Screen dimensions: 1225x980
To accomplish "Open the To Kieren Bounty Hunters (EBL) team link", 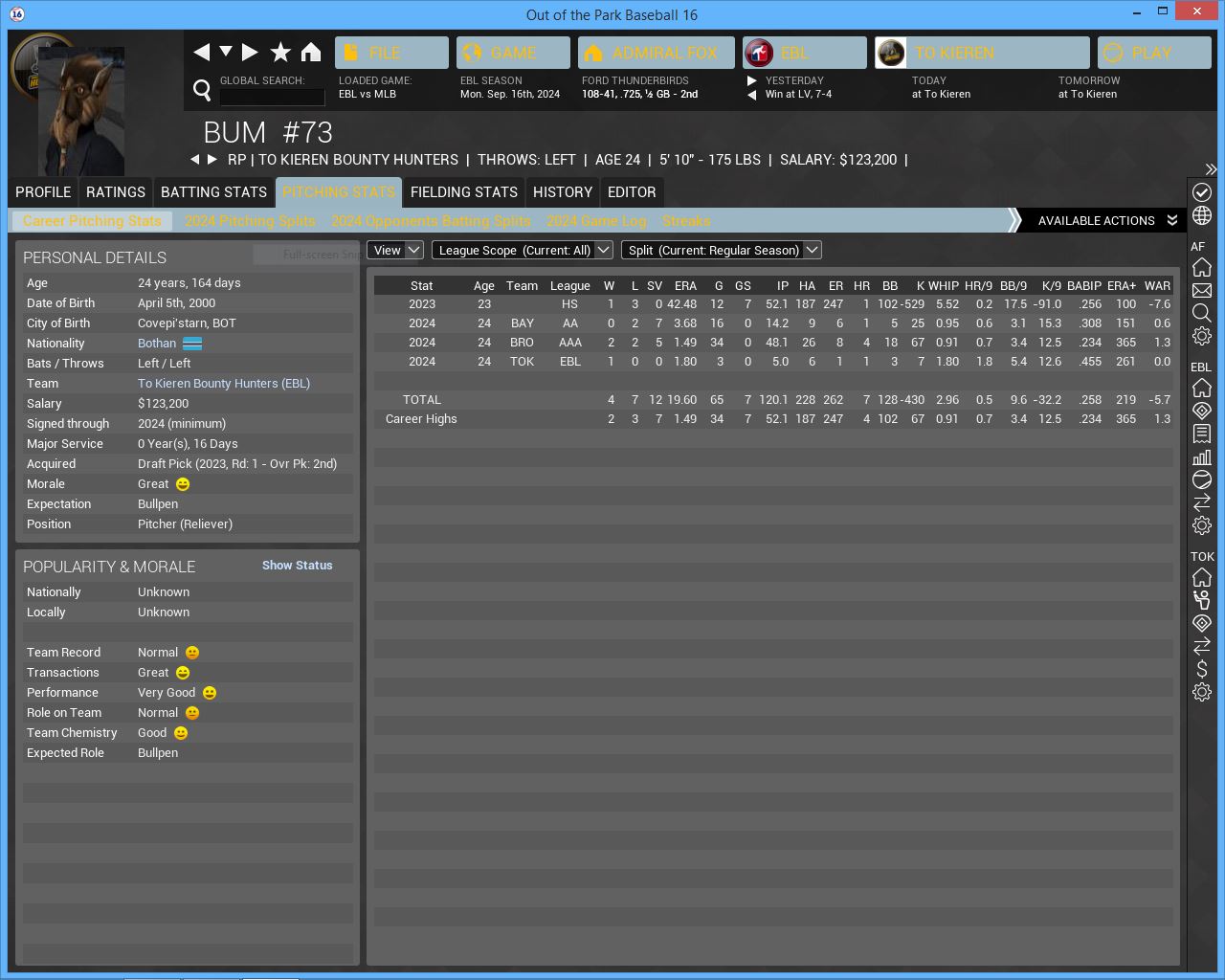I will coord(224,384).
